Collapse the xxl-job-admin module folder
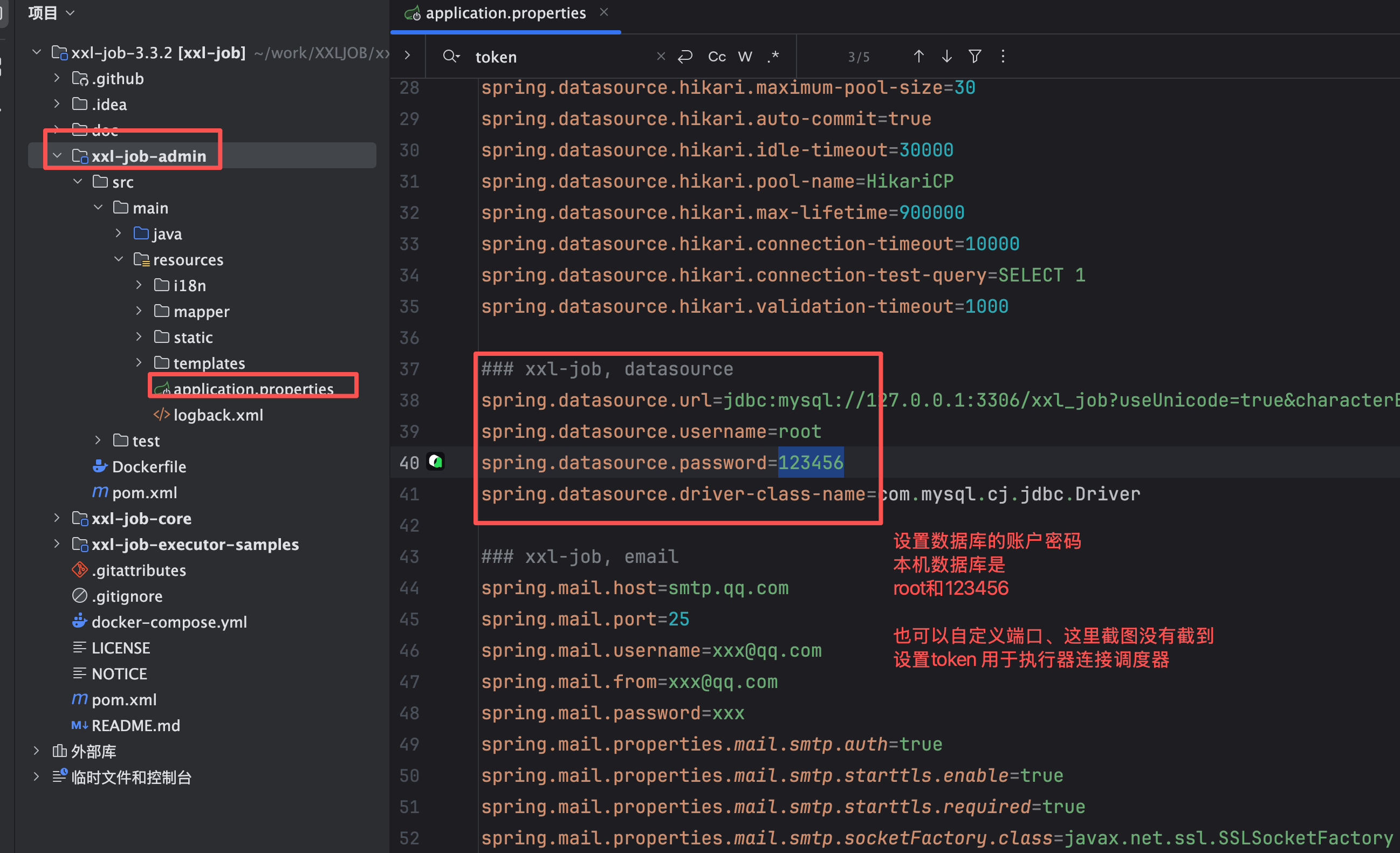1400x853 pixels. [57, 156]
